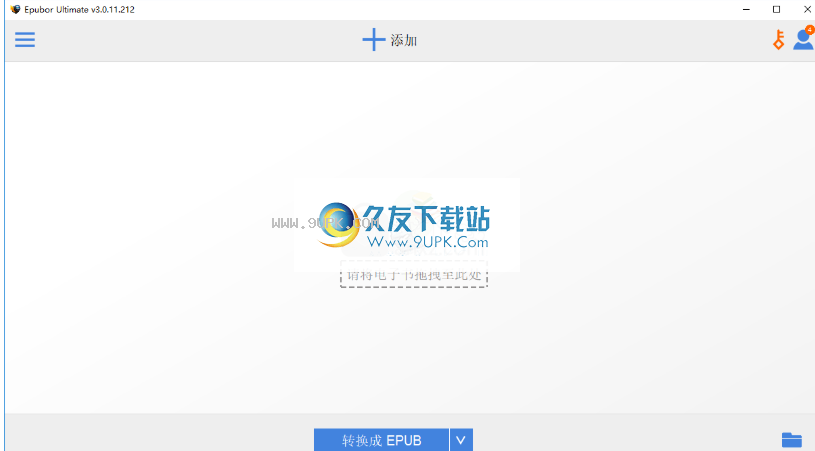The image size is (815, 451).
Task: Close the Epubor Ultimate window
Action: pyautogui.click(x=807, y=9)
